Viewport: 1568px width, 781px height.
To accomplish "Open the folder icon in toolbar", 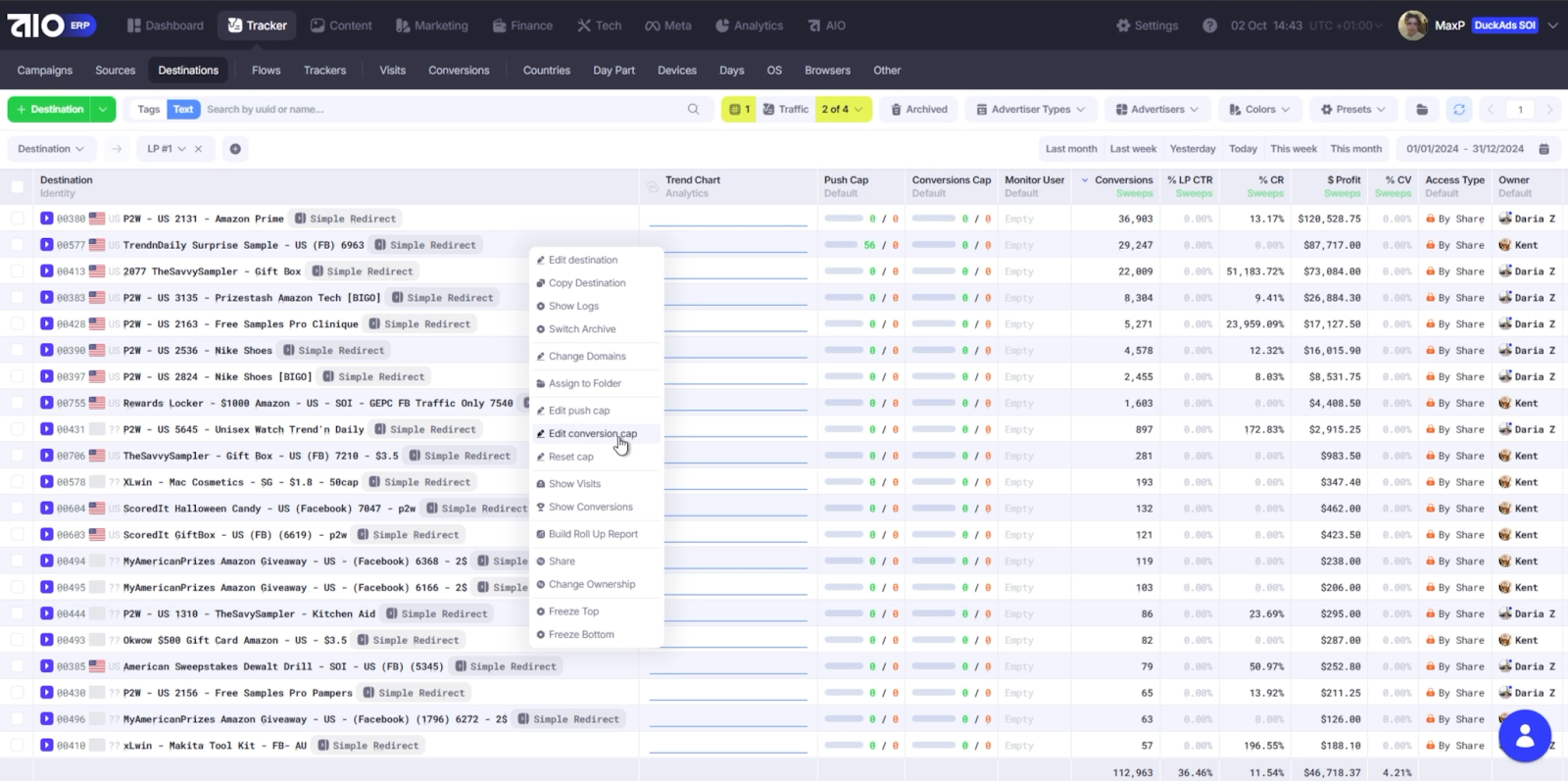I will point(1422,110).
